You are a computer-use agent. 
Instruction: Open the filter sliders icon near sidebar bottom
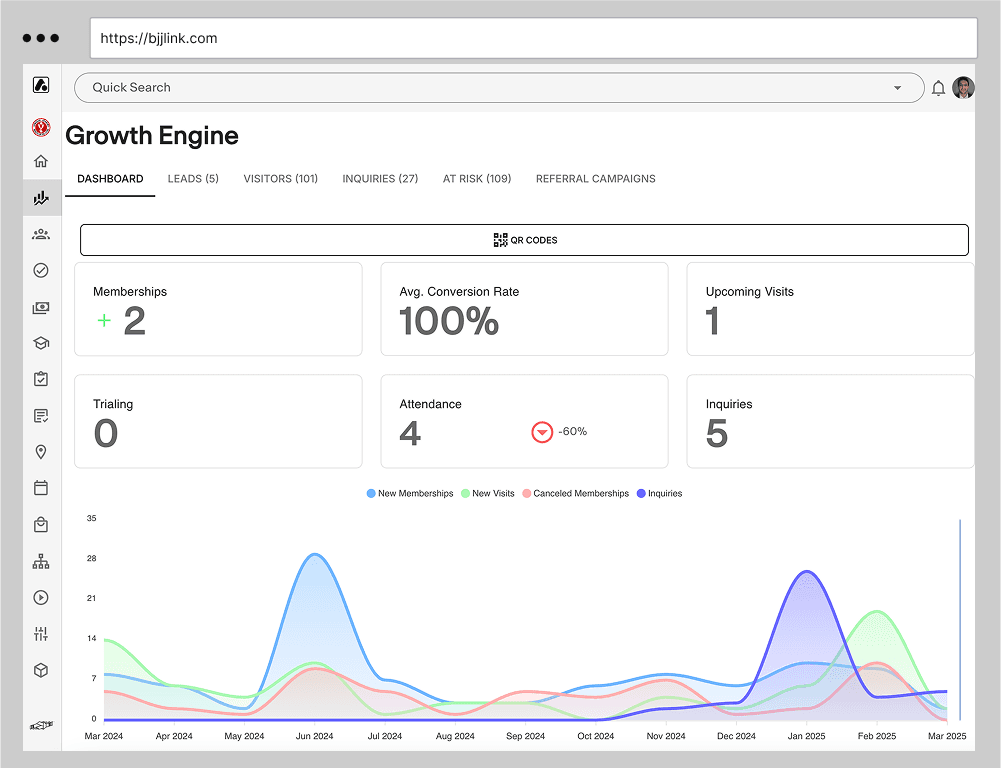pyautogui.click(x=41, y=633)
